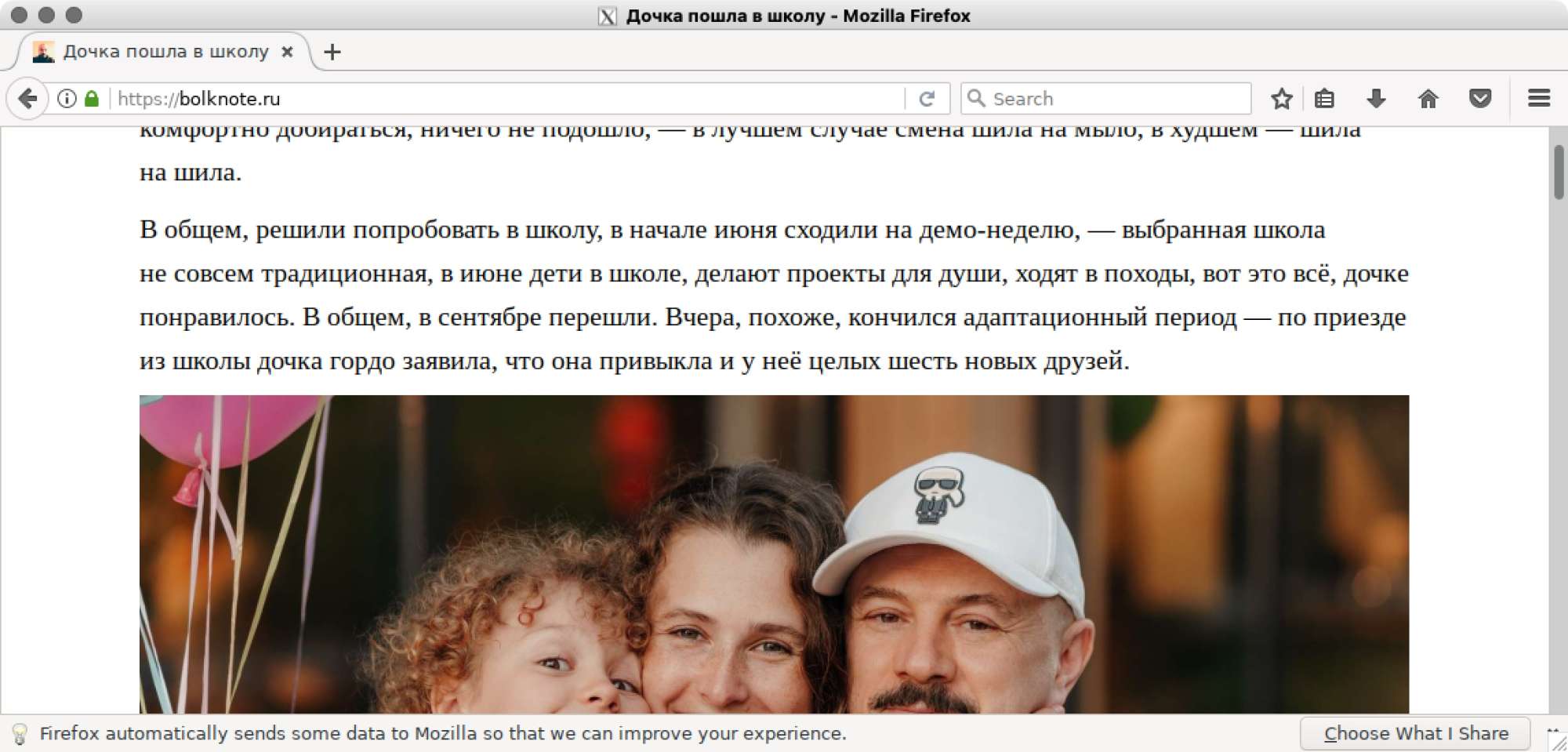1568x752 pixels.
Task: Close the Дочка пошла в школу tab
Action: click(288, 52)
